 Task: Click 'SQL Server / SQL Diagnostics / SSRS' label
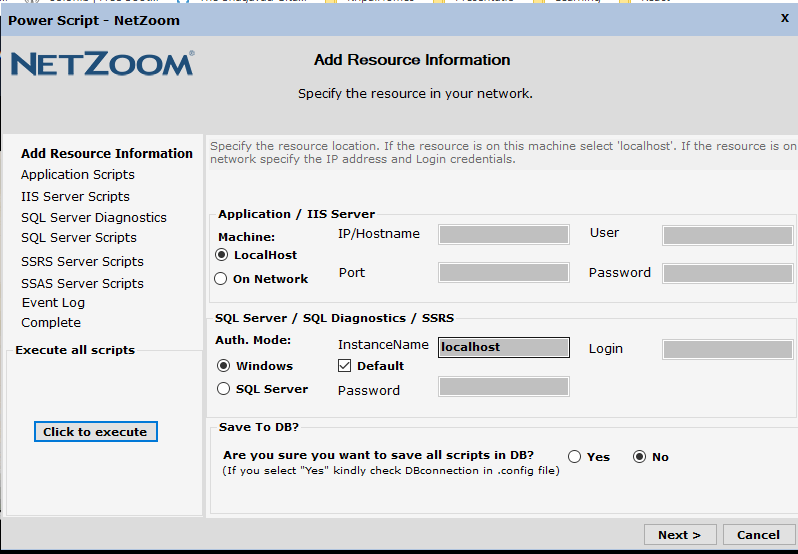(x=334, y=318)
